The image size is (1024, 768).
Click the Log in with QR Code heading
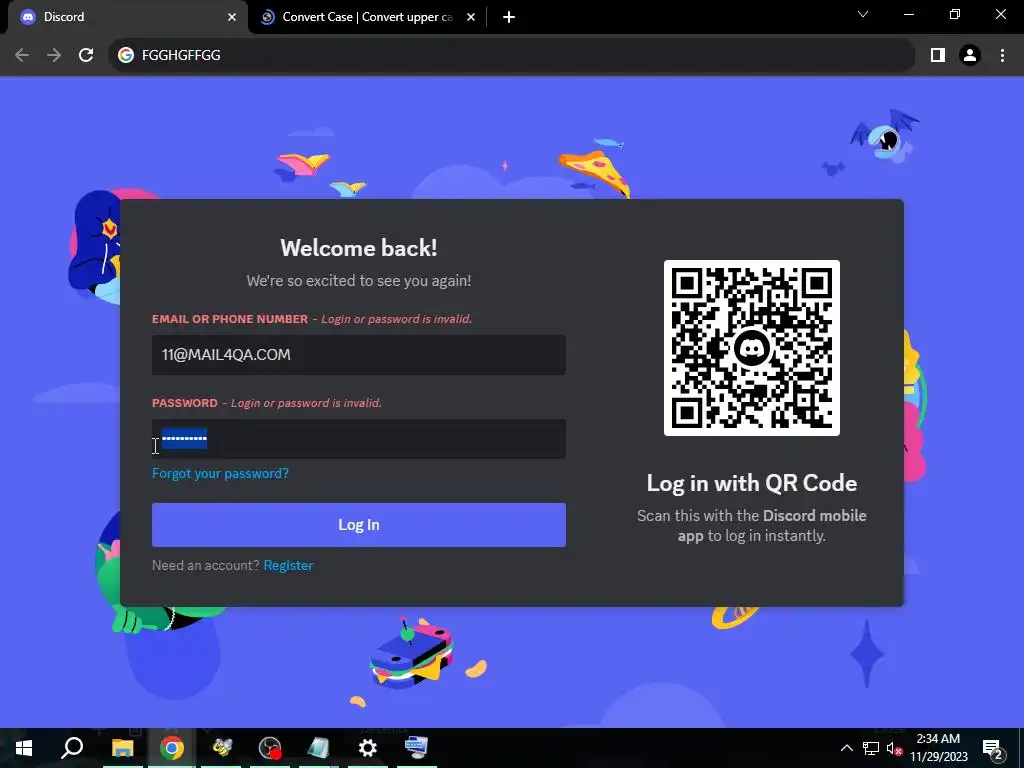[x=752, y=483]
